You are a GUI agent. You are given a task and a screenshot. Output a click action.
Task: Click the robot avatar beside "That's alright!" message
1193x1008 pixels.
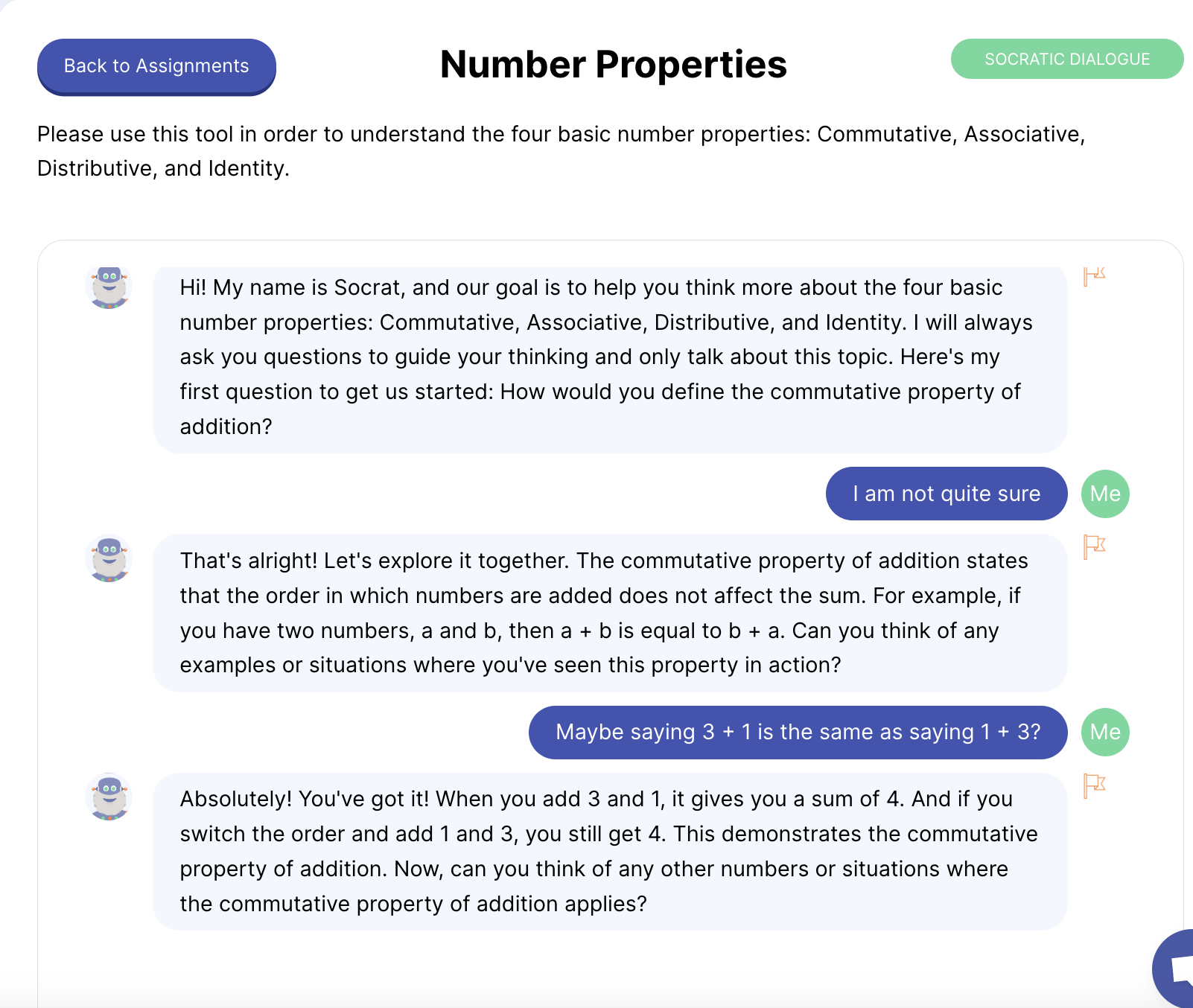[x=109, y=559]
